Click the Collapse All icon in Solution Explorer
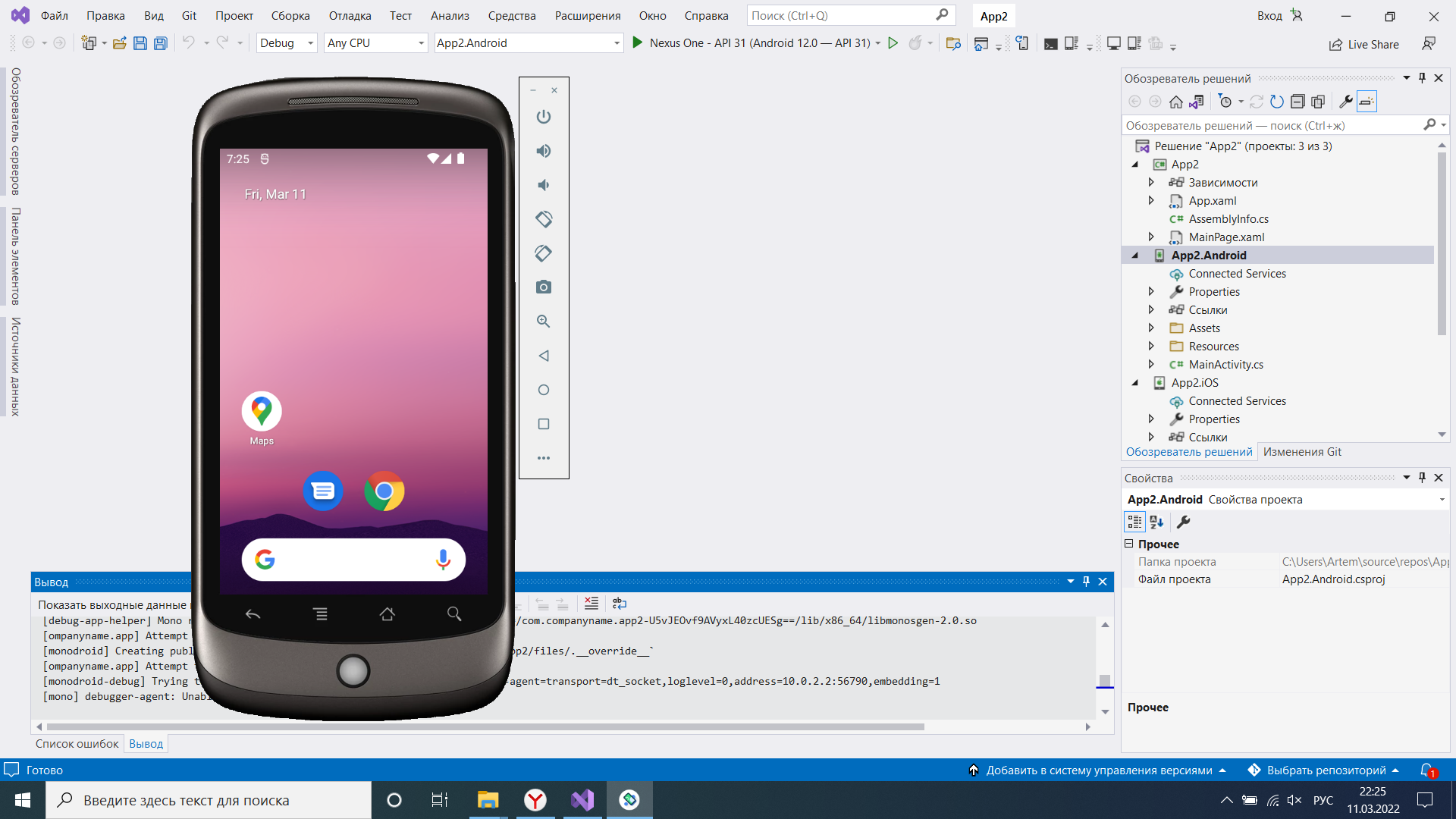 click(1298, 102)
